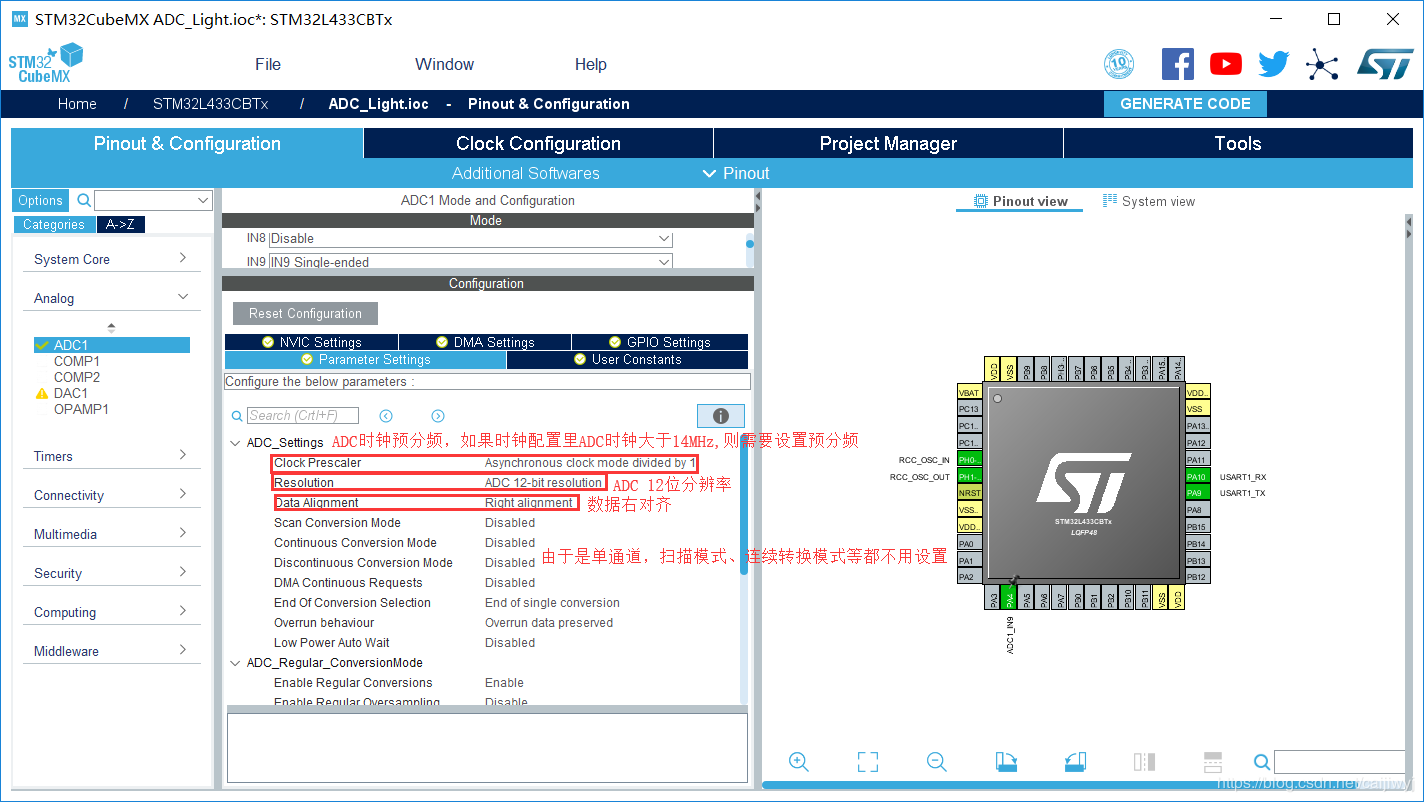
Task: Open the ST Twitter icon
Action: pyautogui.click(x=1273, y=65)
